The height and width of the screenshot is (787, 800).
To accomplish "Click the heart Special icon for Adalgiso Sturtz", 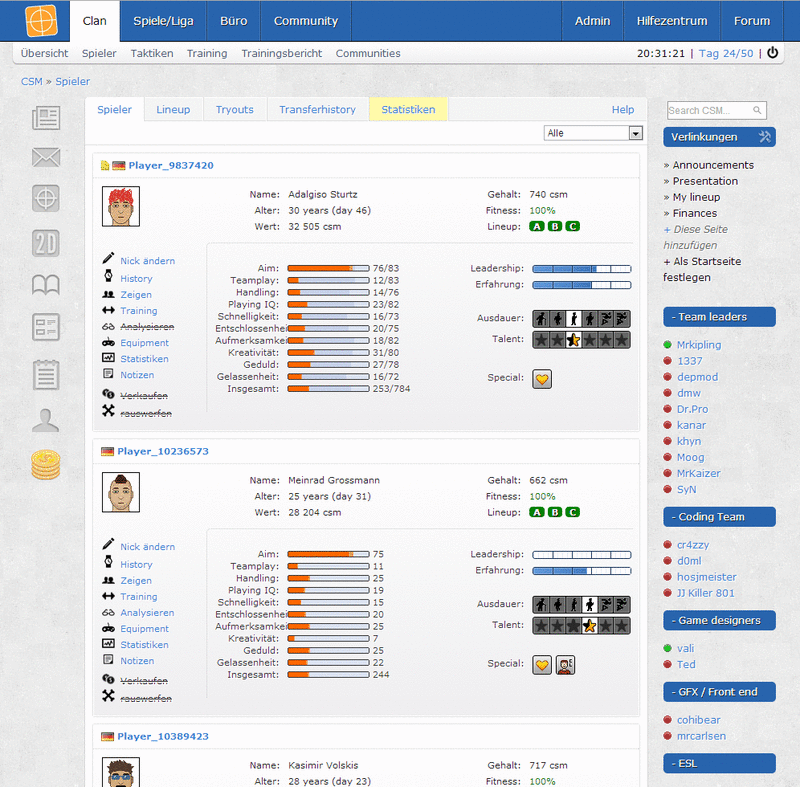I will 541,379.
